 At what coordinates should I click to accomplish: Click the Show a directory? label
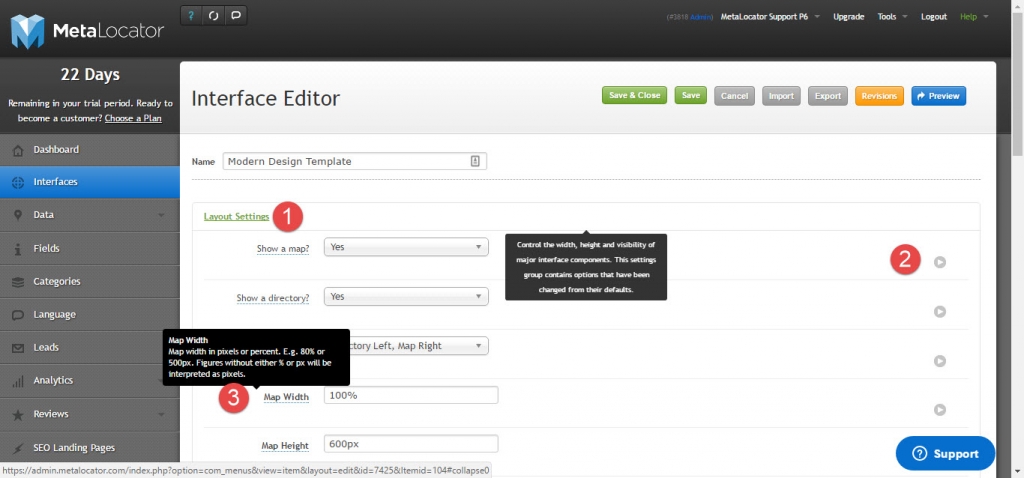pyautogui.click(x=273, y=298)
